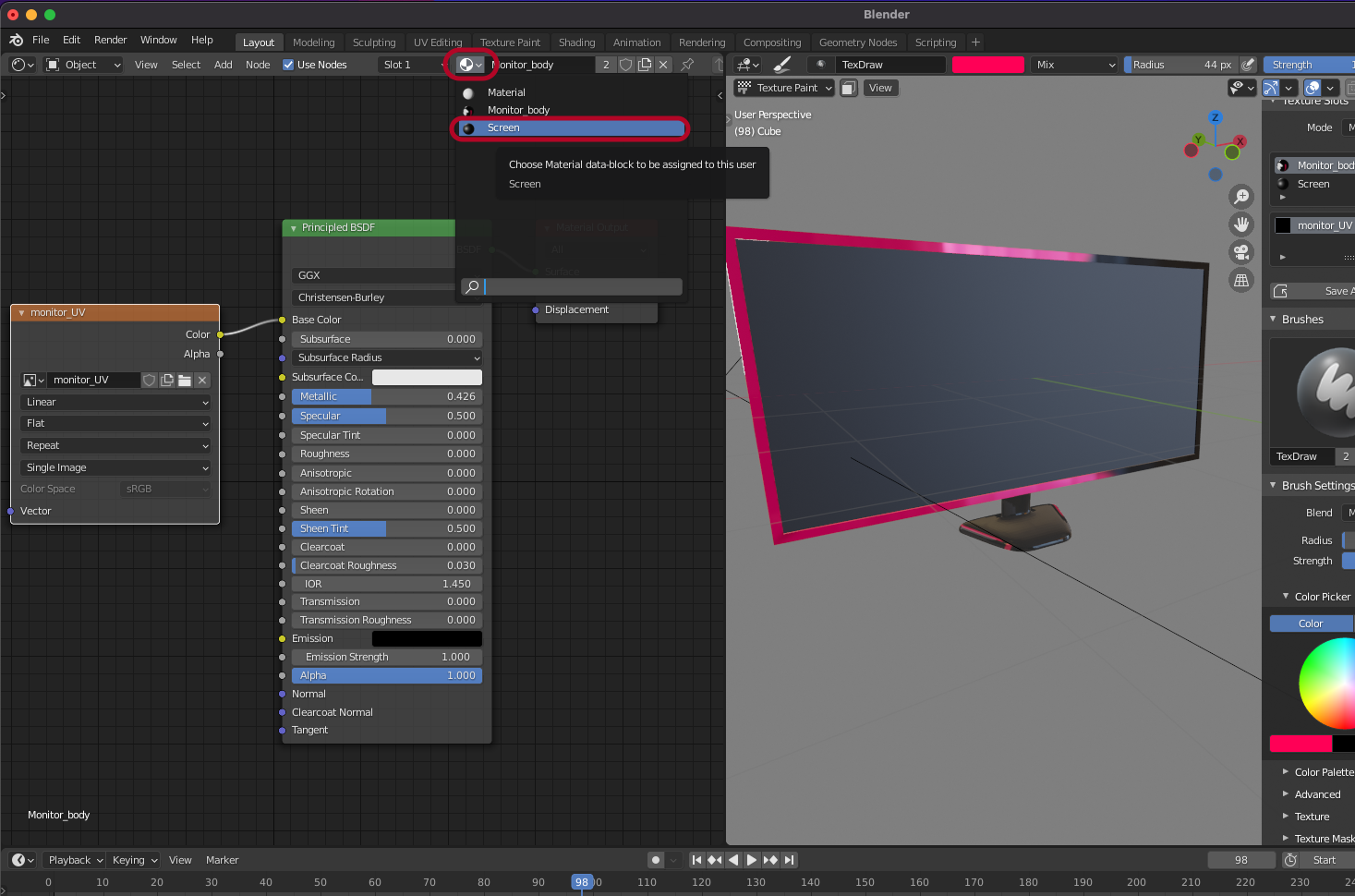Click the Emission black color swatch
Screen dimensions: 1355x896
click(x=427, y=638)
